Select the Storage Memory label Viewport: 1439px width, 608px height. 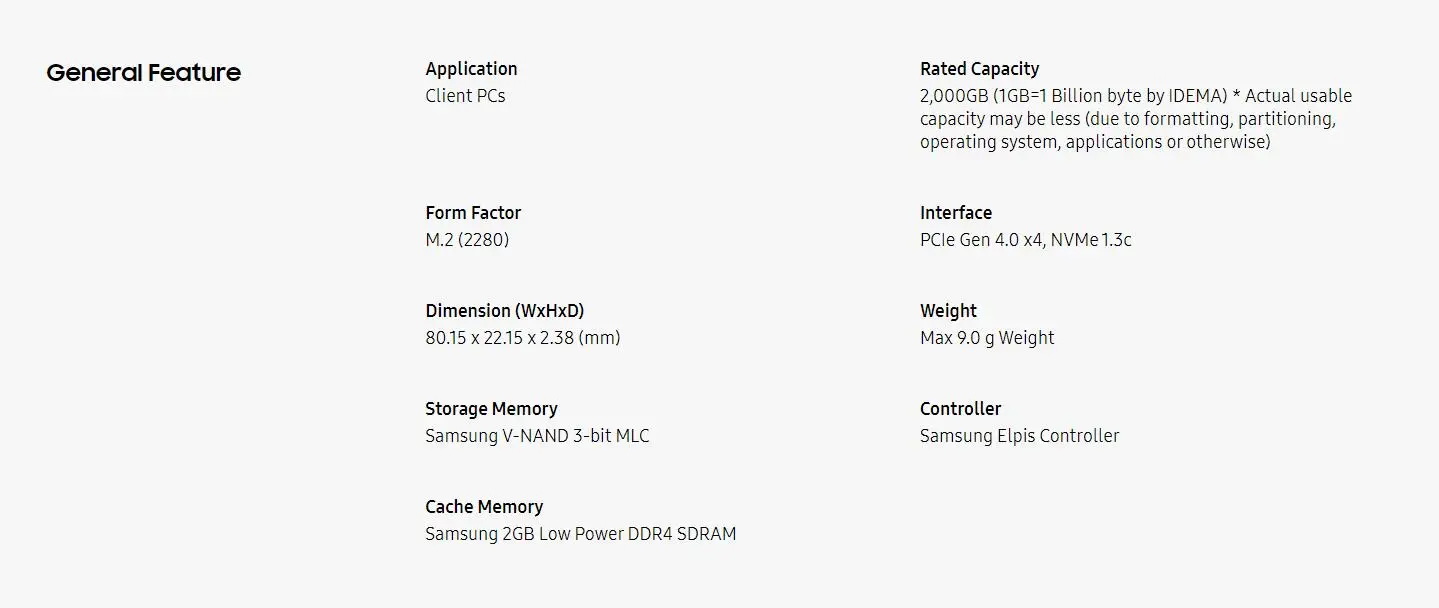[x=491, y=409]
